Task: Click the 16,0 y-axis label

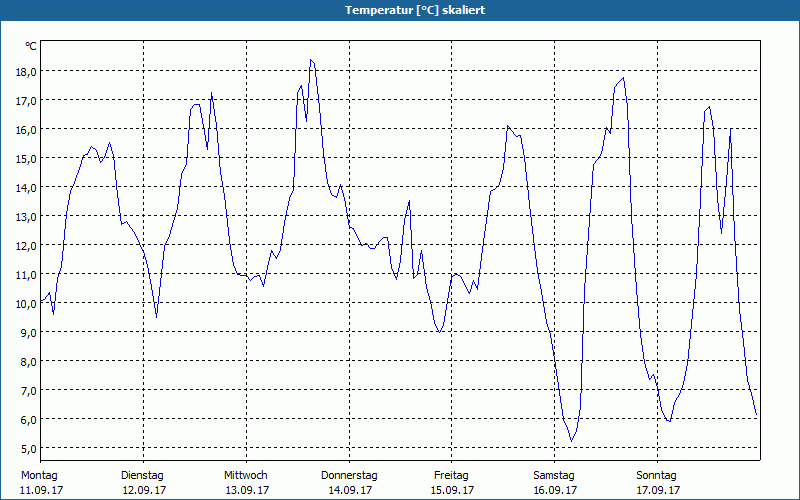Action: [x=26, y=130]
